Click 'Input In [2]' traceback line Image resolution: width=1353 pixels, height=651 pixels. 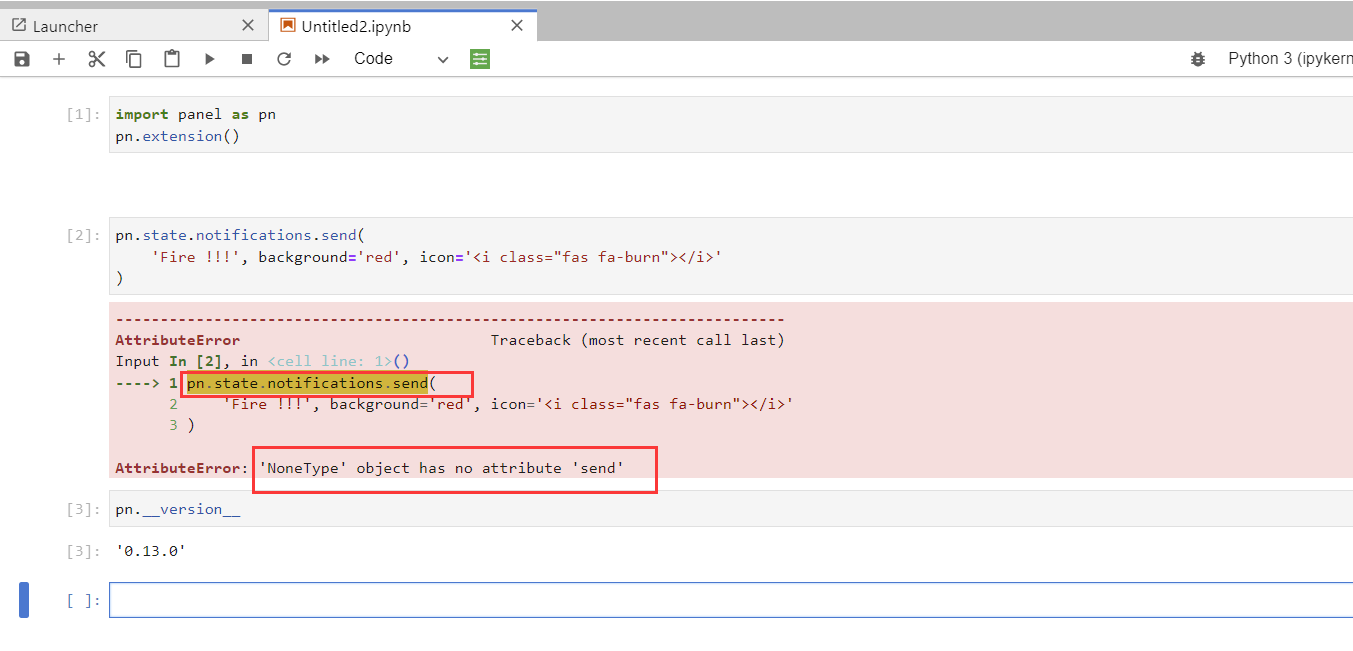click(262, 361)
